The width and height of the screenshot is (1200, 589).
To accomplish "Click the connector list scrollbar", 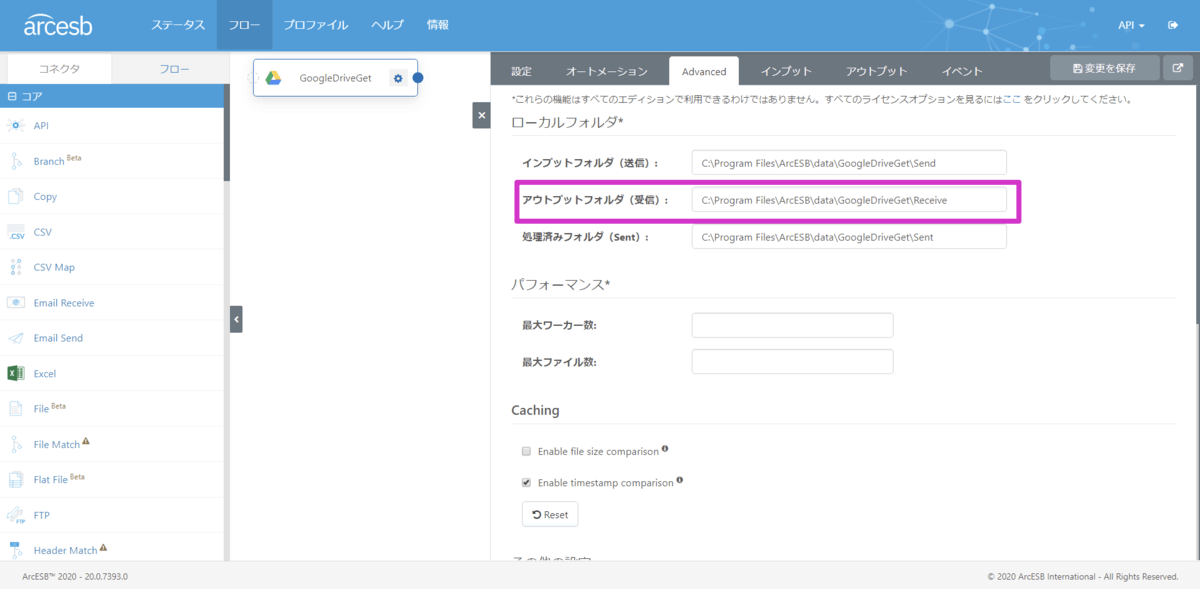I will click(x=227, y=133).
